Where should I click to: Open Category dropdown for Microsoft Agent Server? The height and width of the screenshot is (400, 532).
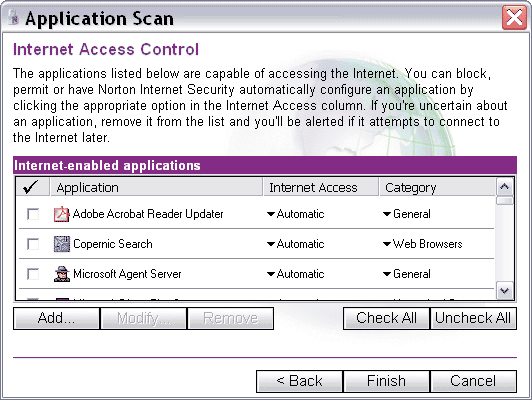(406, 274)
